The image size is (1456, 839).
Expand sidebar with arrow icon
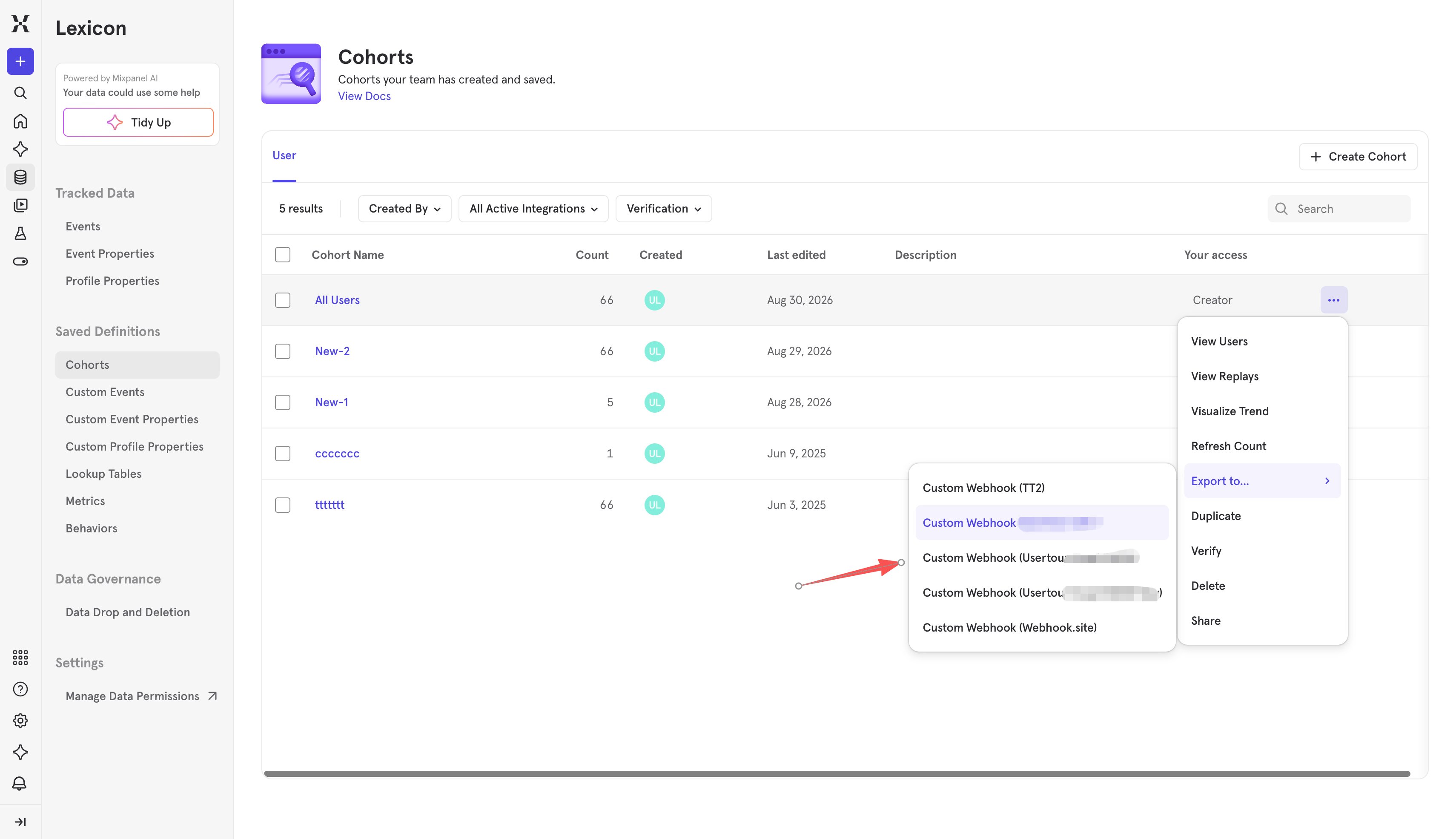20,822
